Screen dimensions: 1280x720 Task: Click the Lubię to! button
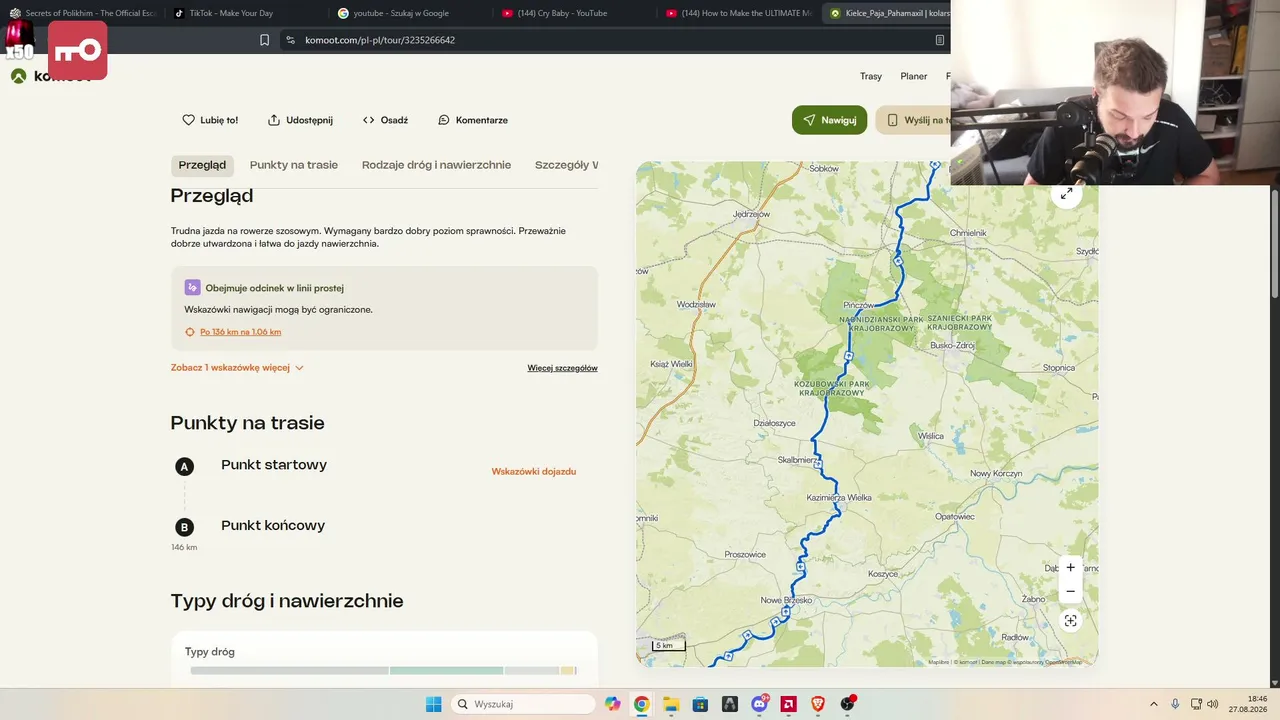tap(210, 120)
